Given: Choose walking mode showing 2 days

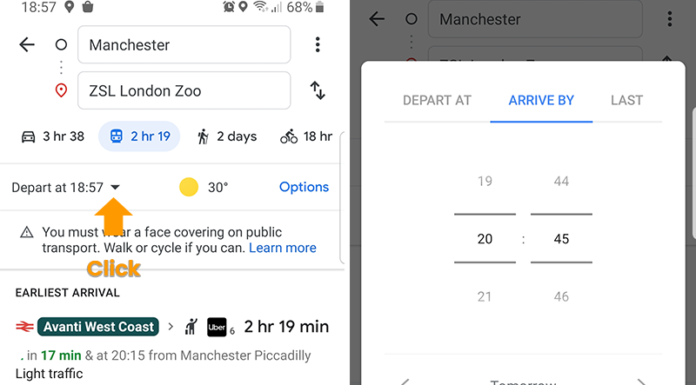Looking at the screenshot, I should click(x=227, y=136).
